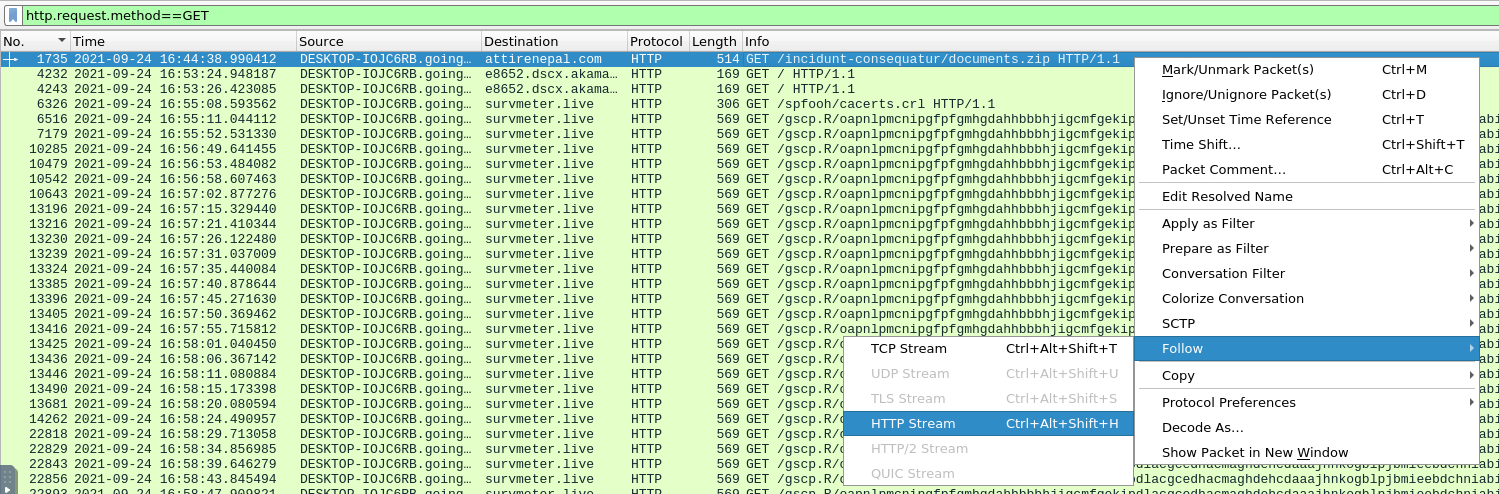Click the display filter bookmark icon
1499x494 pixels.
click(12, 15)
